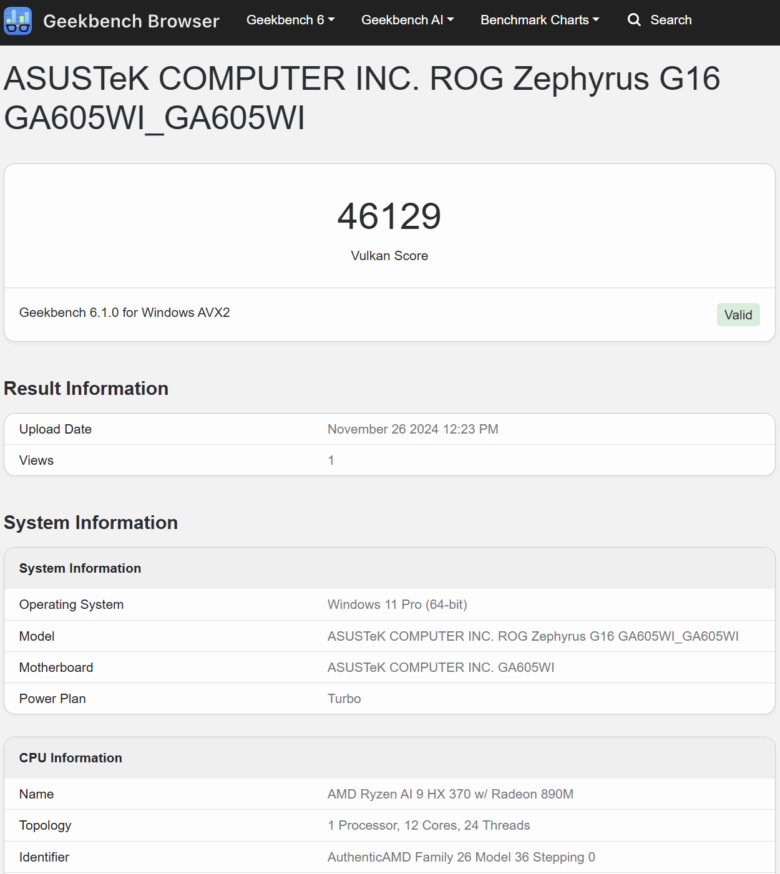Click the large System Information section heading
Screen dimensions: 780x874
tap(90, 523)
